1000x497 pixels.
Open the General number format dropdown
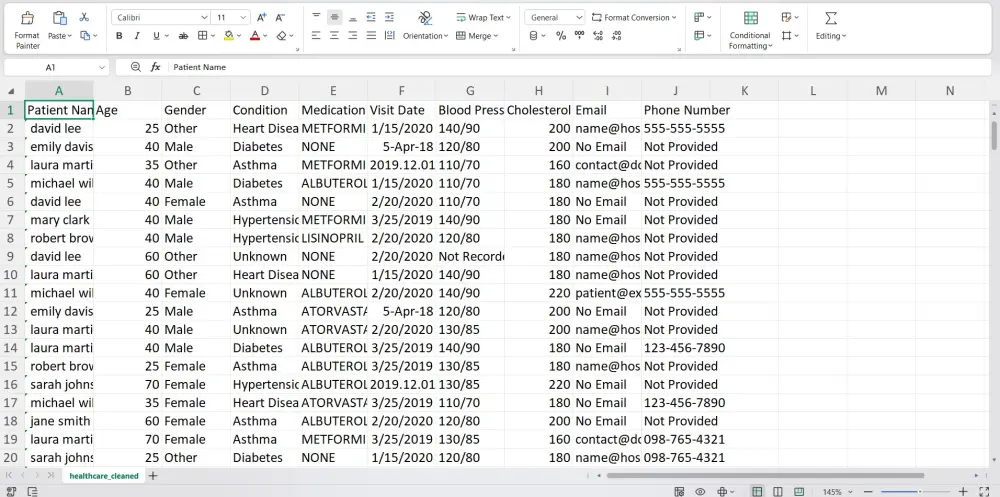[578, 17]
